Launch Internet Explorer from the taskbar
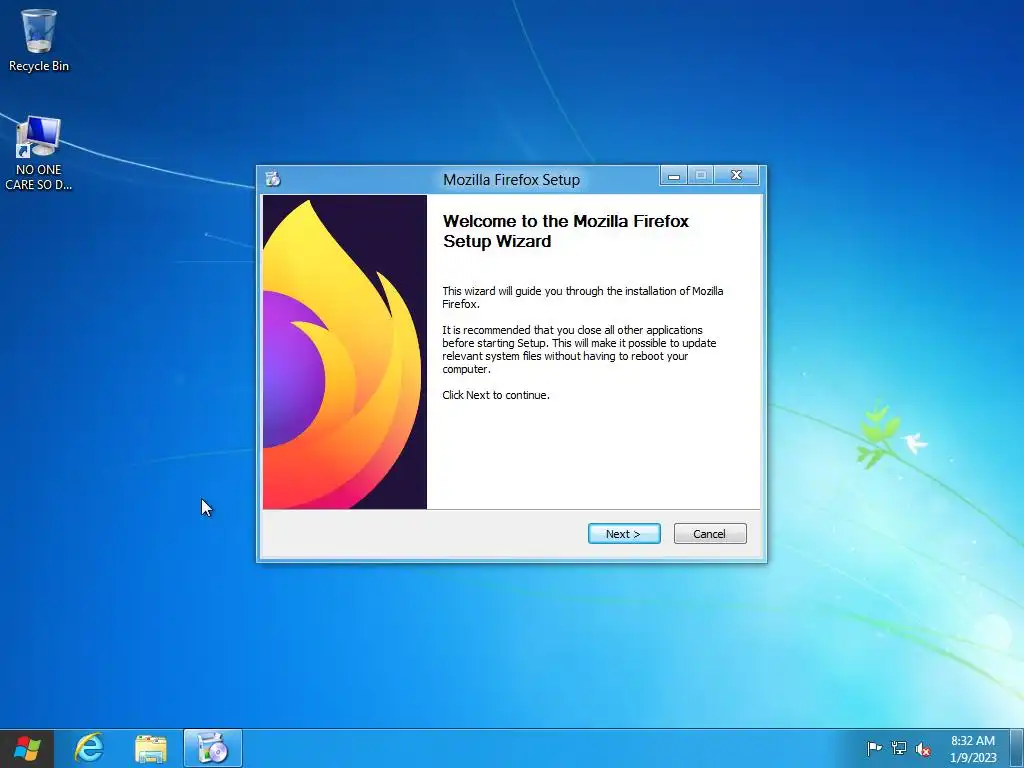The width and height of the screenshot is (1024, 768). 89,748
